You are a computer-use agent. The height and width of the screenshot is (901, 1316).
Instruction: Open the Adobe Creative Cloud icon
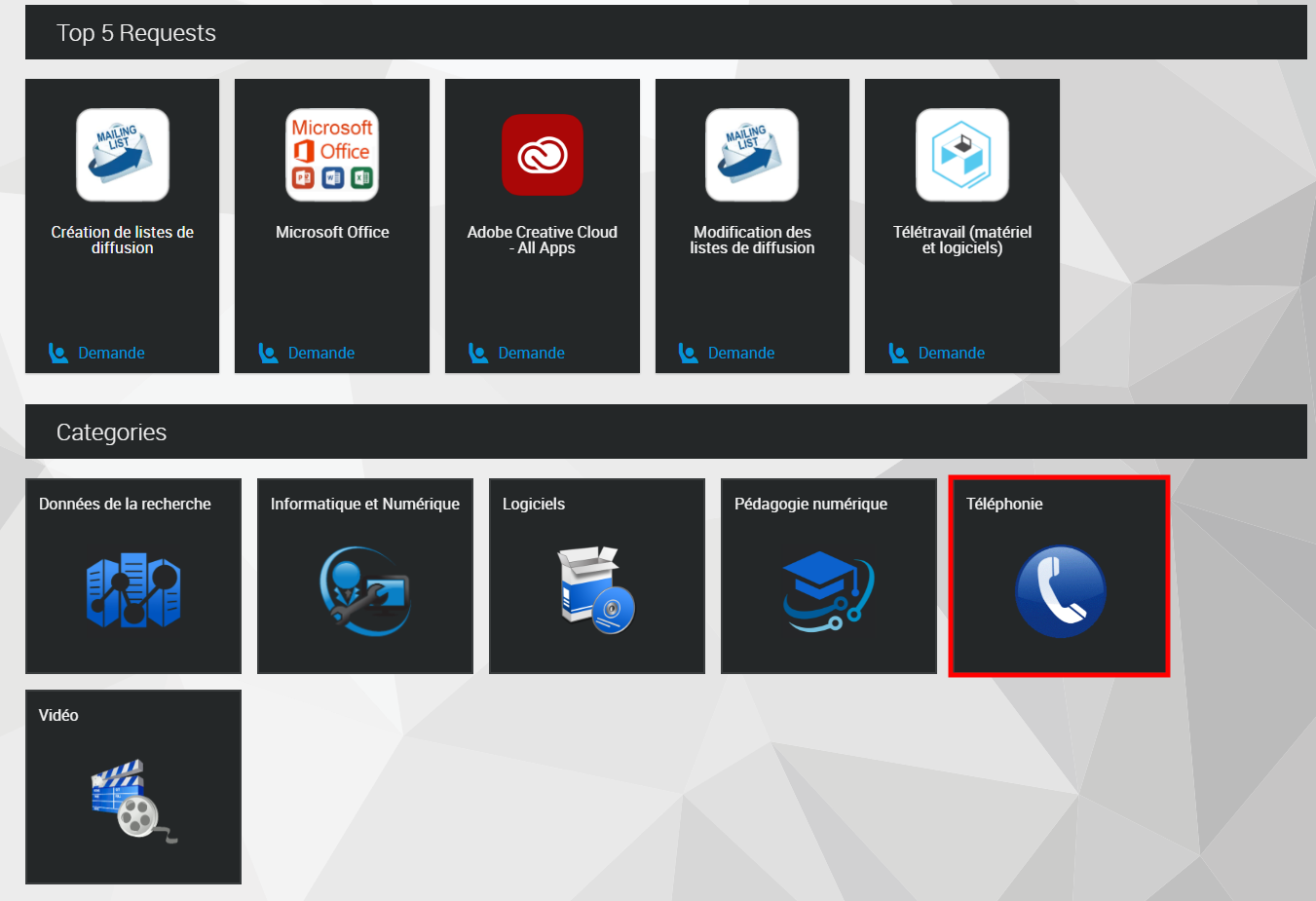(x=543, y=155)
